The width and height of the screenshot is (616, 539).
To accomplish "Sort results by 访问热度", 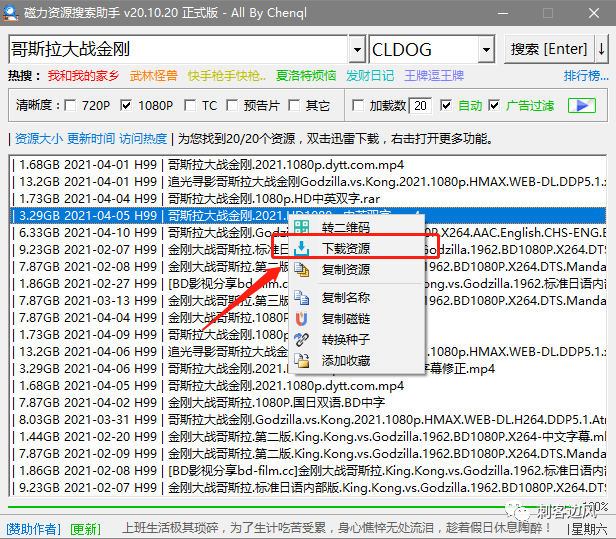I will pyautogui.click(x=143, y=138).
